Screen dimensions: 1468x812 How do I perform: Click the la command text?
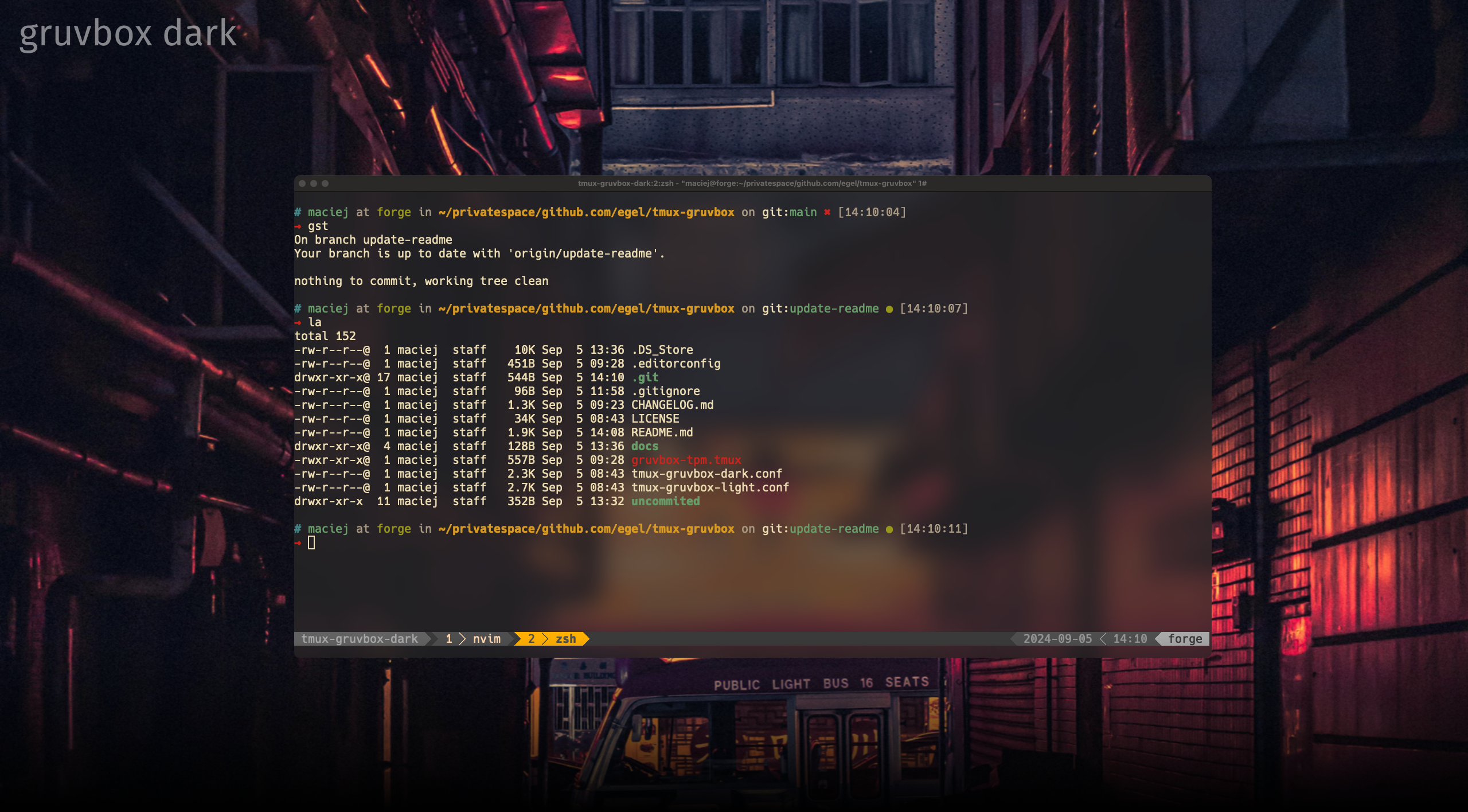315,322
